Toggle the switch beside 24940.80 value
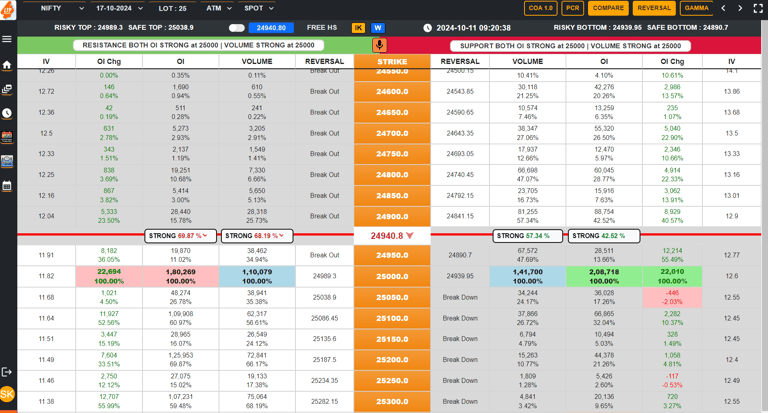 click(x=237, y=28)
